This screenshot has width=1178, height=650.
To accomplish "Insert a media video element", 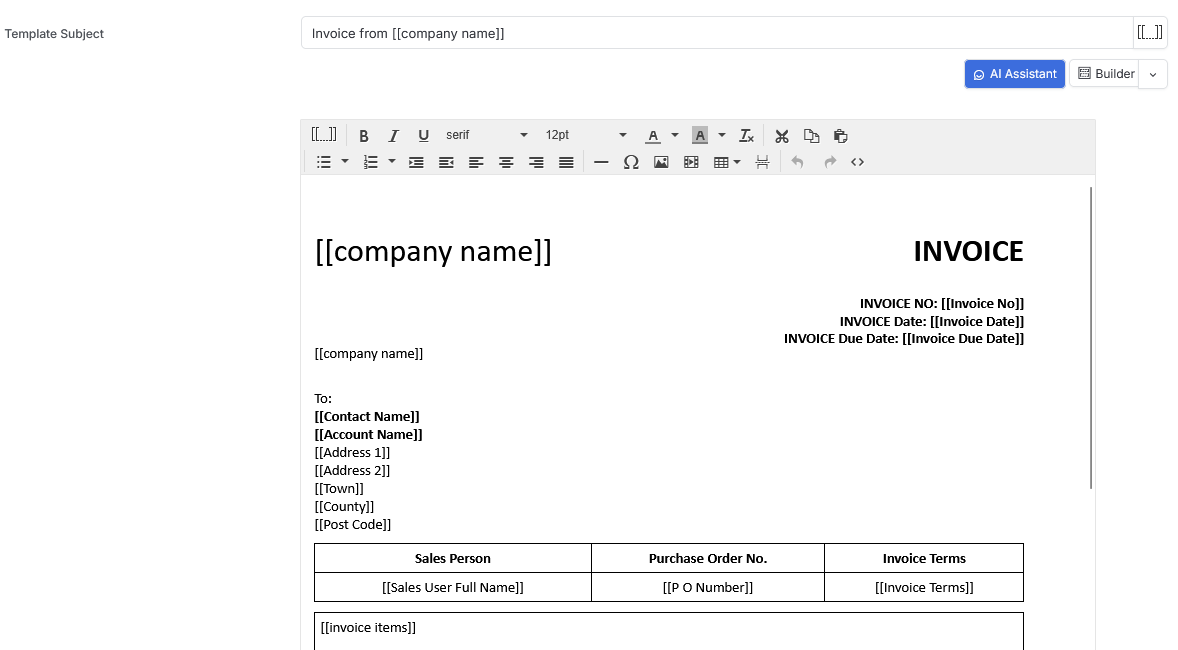I will click(x=691, y=162).
